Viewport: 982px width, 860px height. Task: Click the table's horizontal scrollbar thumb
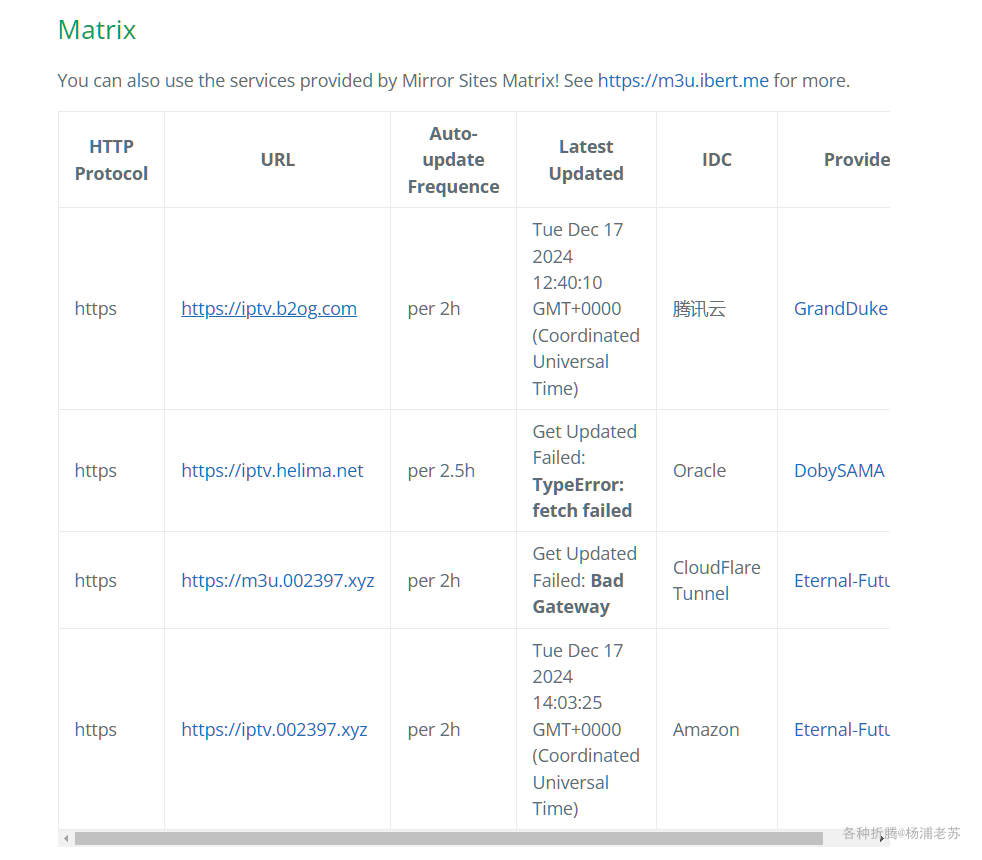pos(448,839)
